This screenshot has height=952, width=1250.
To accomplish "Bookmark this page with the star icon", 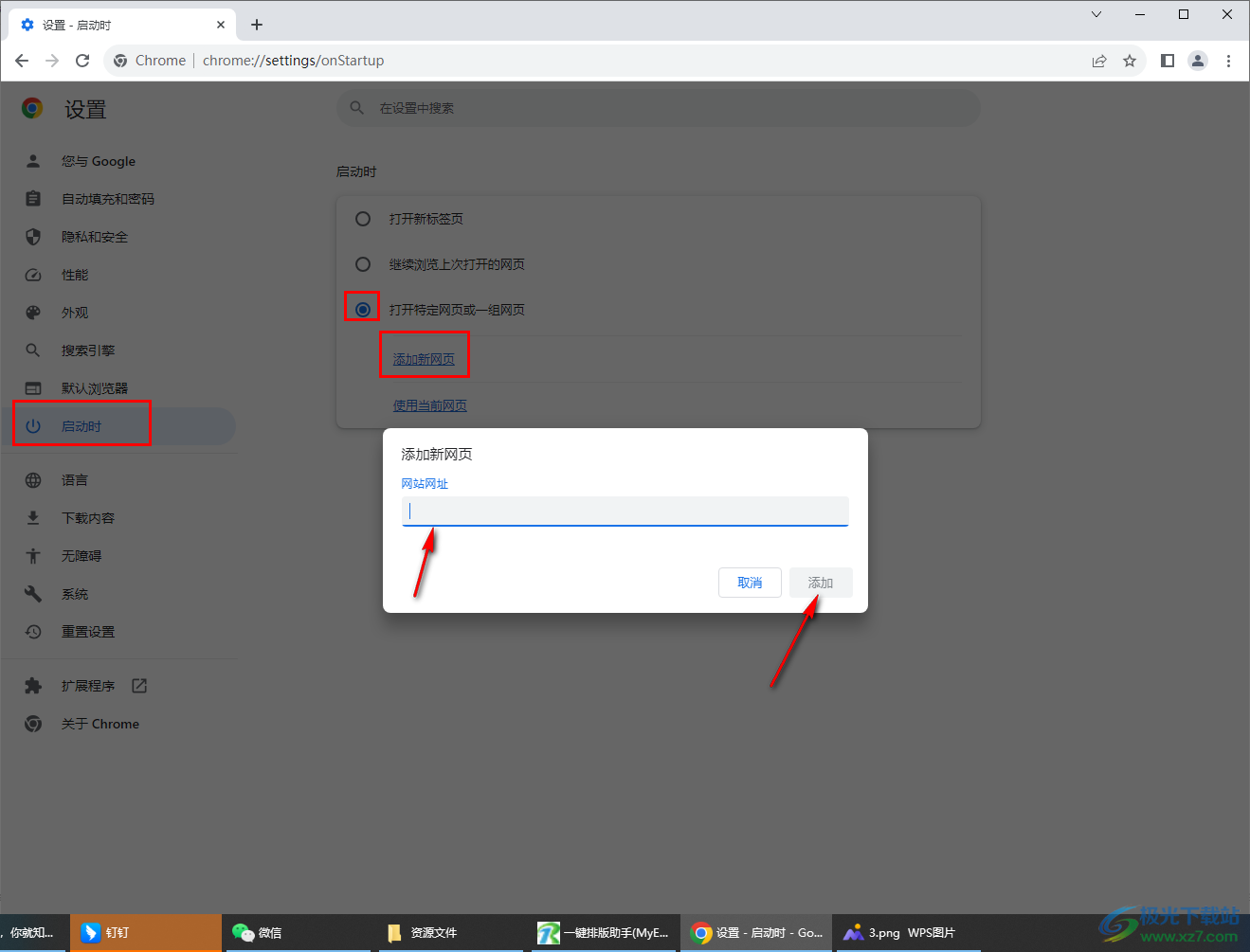I will (1130, 61).
